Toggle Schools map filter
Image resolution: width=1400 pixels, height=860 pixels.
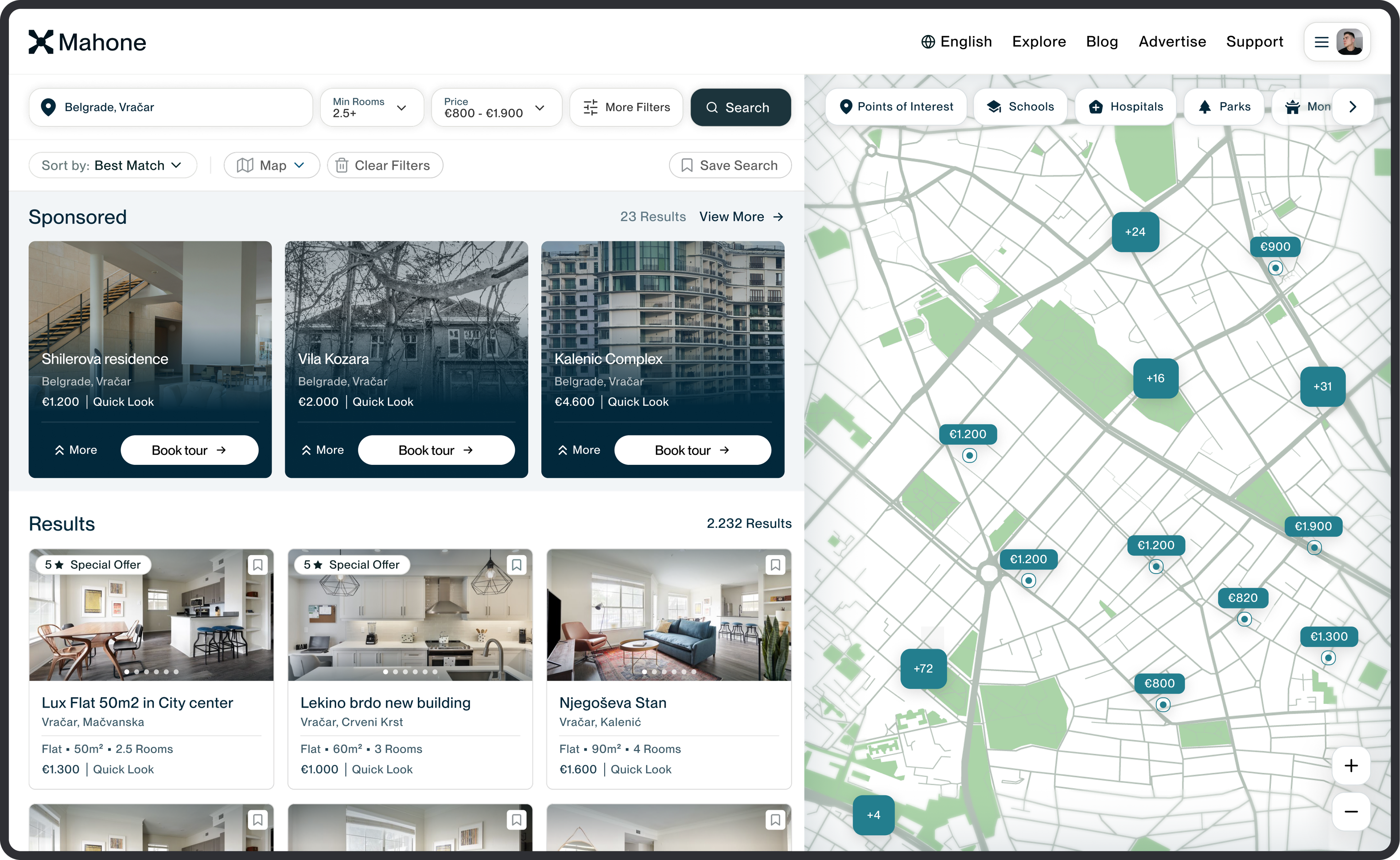pos(1021,106)
